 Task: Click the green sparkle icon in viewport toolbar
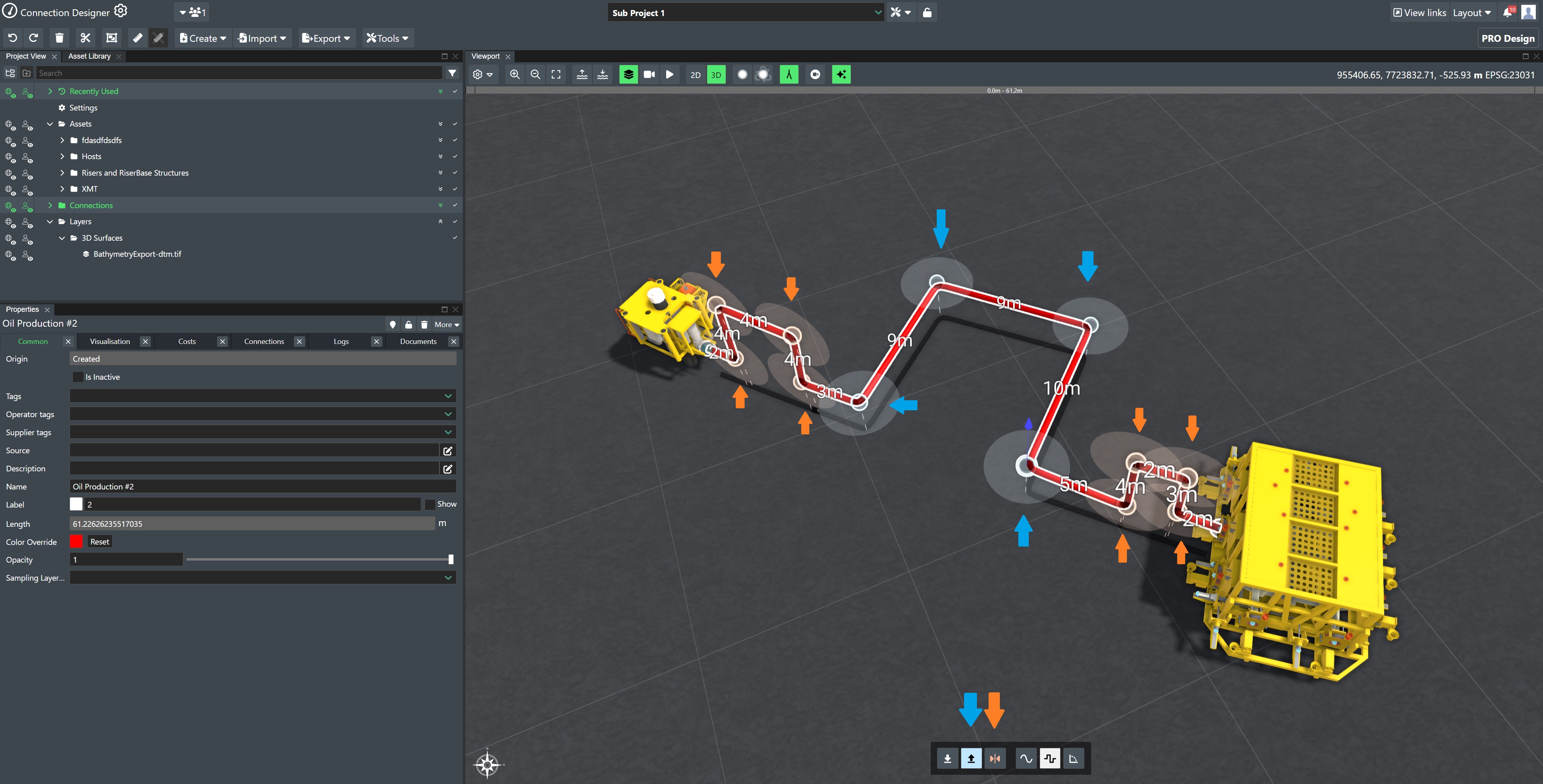841,74
